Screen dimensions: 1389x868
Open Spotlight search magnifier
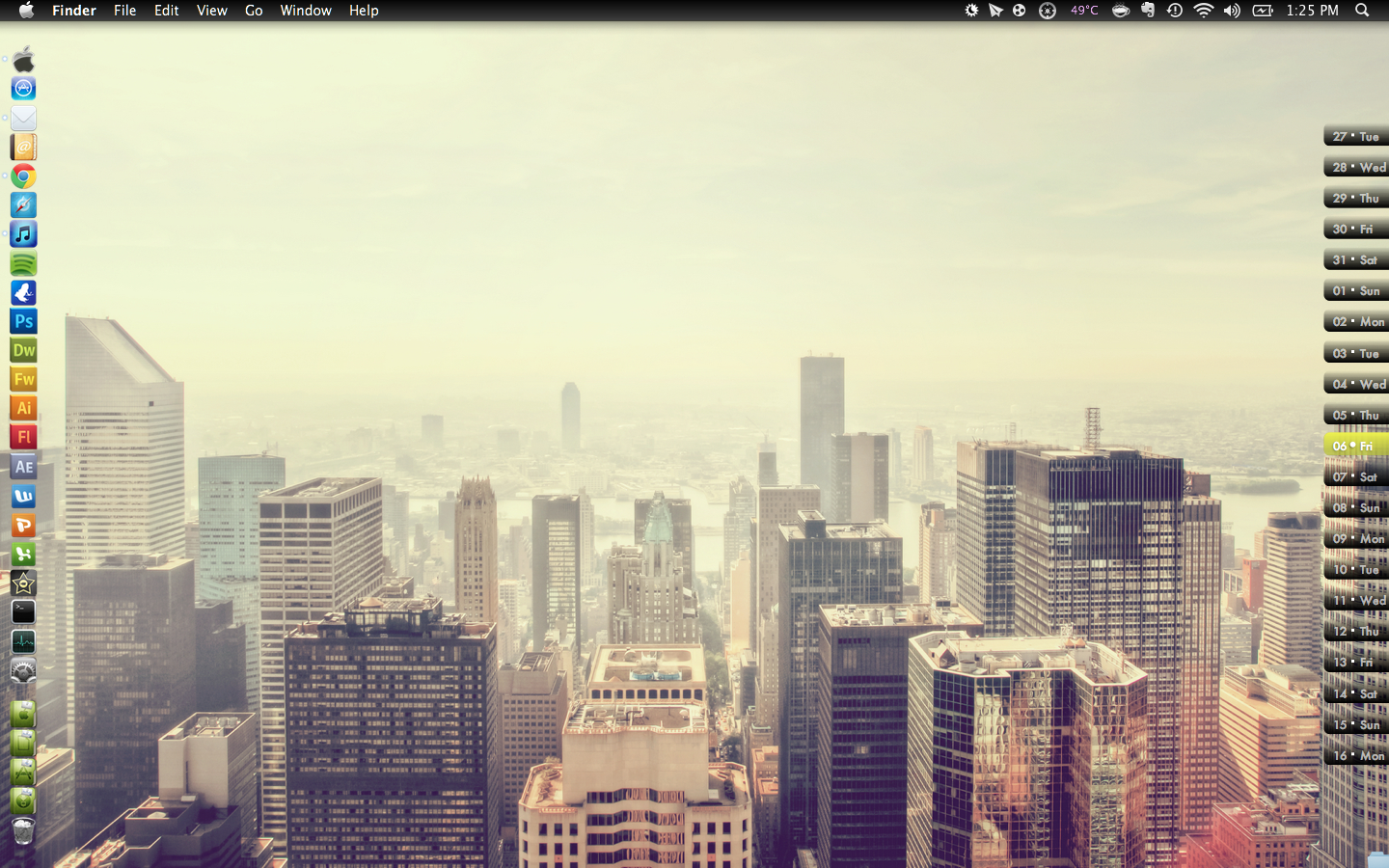[1362, 11]
